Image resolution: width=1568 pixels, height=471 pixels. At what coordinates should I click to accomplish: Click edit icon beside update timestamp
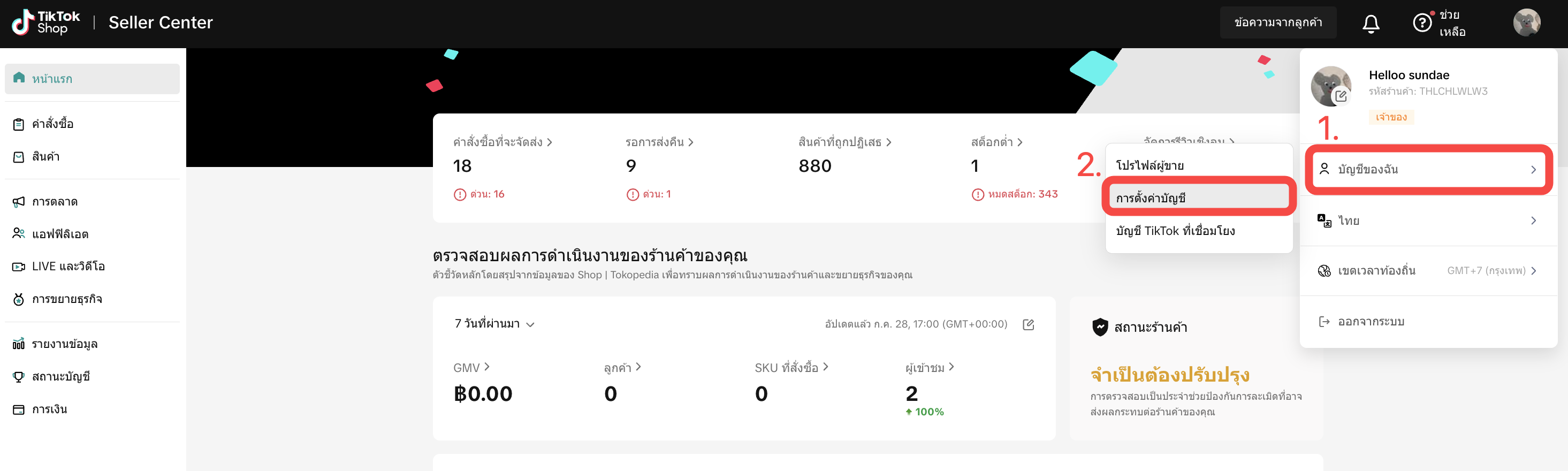coord(1028,324)
